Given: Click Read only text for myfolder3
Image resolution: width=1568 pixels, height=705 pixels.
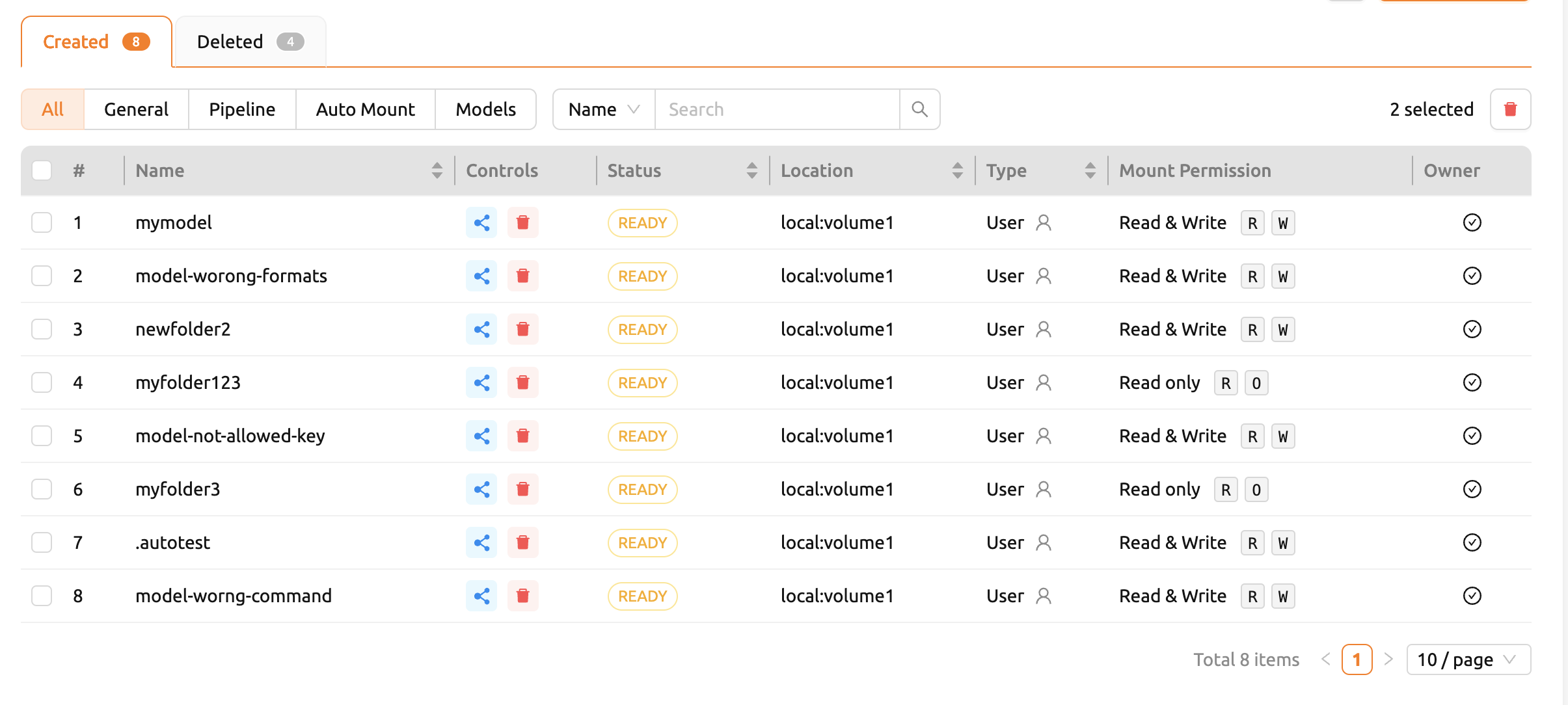Looking at the screenshot, I should tap(1159, 490).
